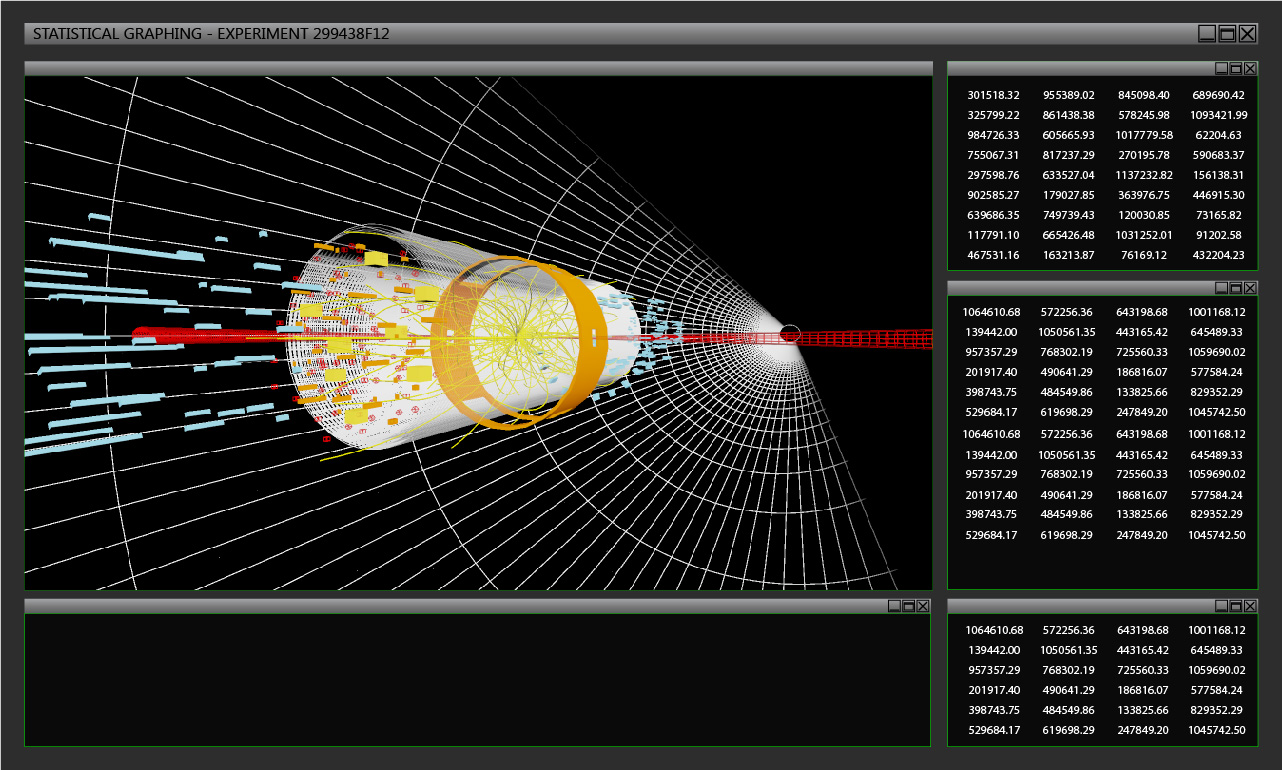Screen dimensions: 1282x770
Task: Minimize the twelve-row data panel
Action: (x=1221, y=288)
